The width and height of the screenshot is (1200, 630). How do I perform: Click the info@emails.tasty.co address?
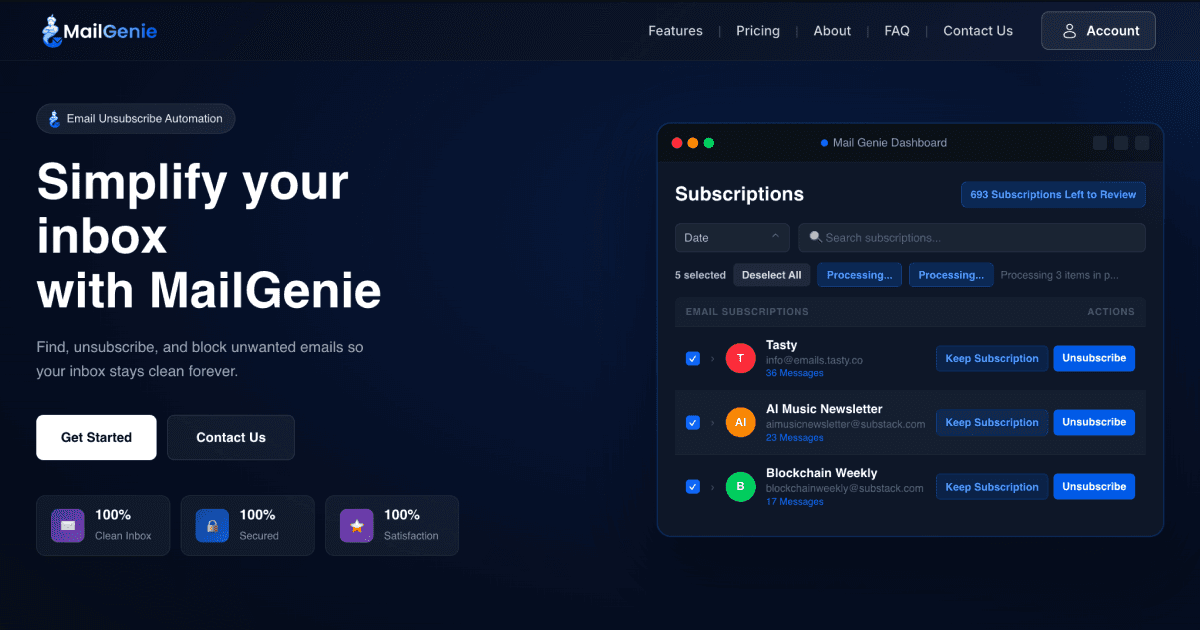(814, 360)
